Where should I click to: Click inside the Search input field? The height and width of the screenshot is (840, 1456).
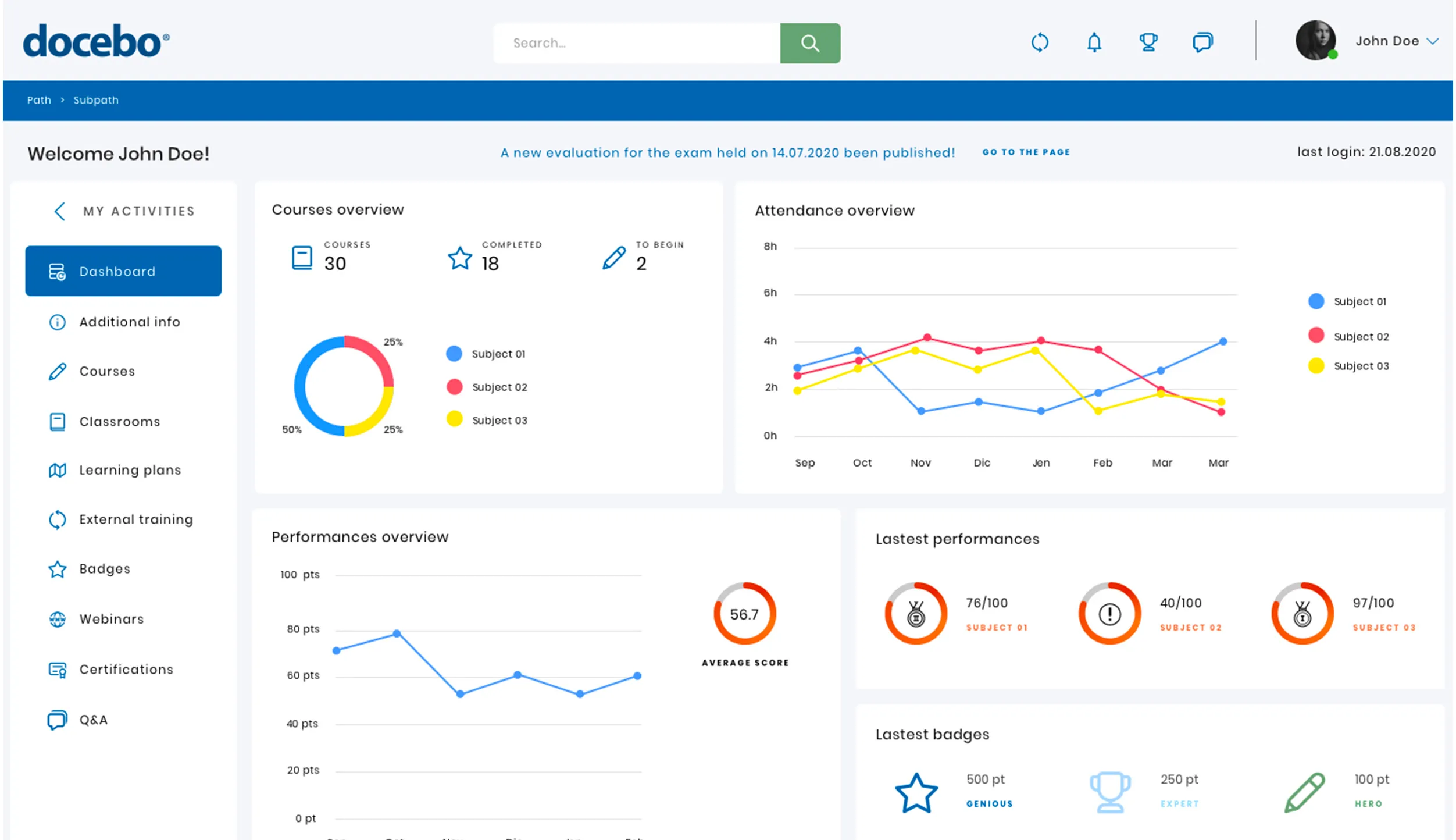pos(634,42)
